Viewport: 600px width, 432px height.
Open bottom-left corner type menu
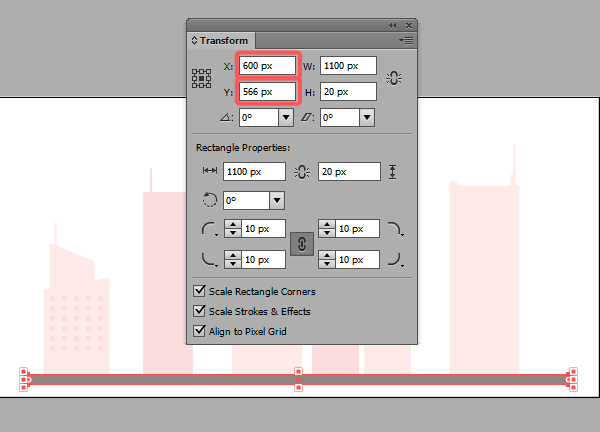pos(210,259)
